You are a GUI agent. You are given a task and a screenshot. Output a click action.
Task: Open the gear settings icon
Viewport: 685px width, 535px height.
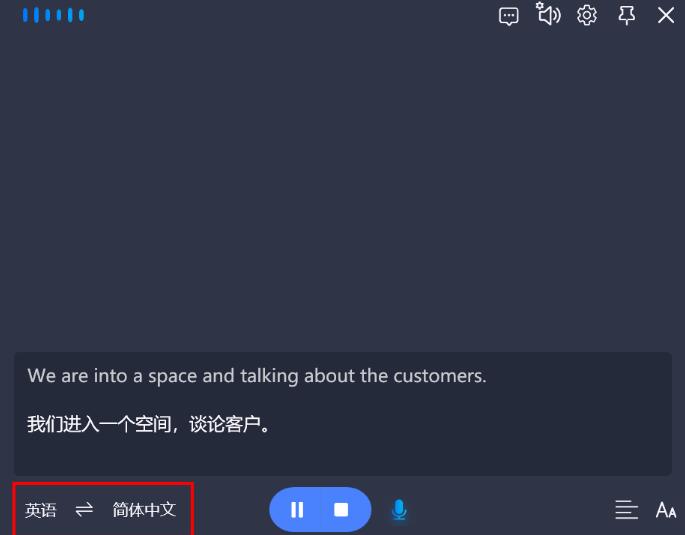[587, 16]
